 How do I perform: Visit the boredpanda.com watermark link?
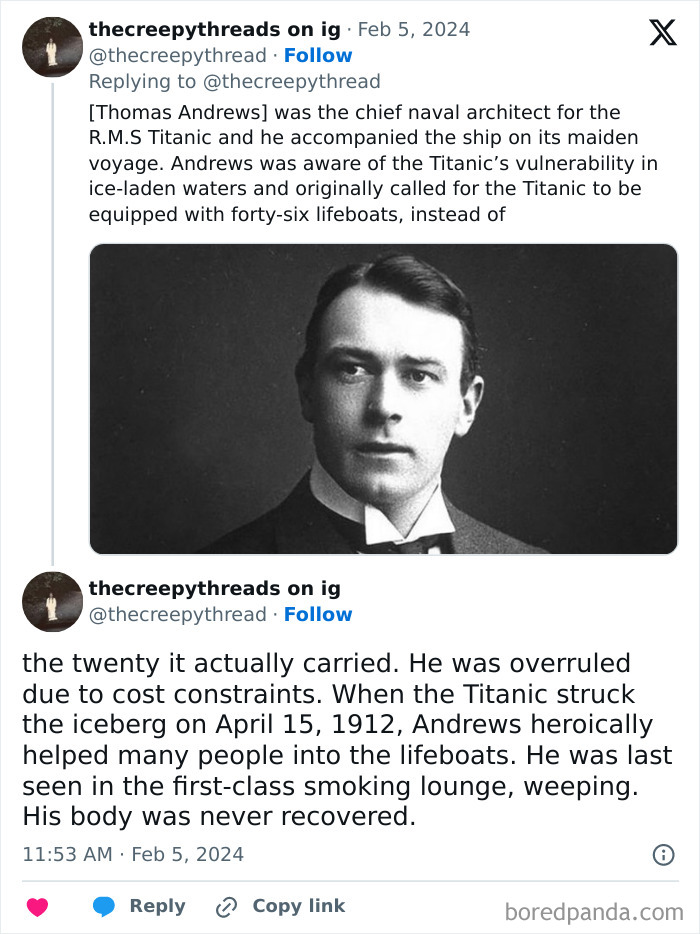591,908
